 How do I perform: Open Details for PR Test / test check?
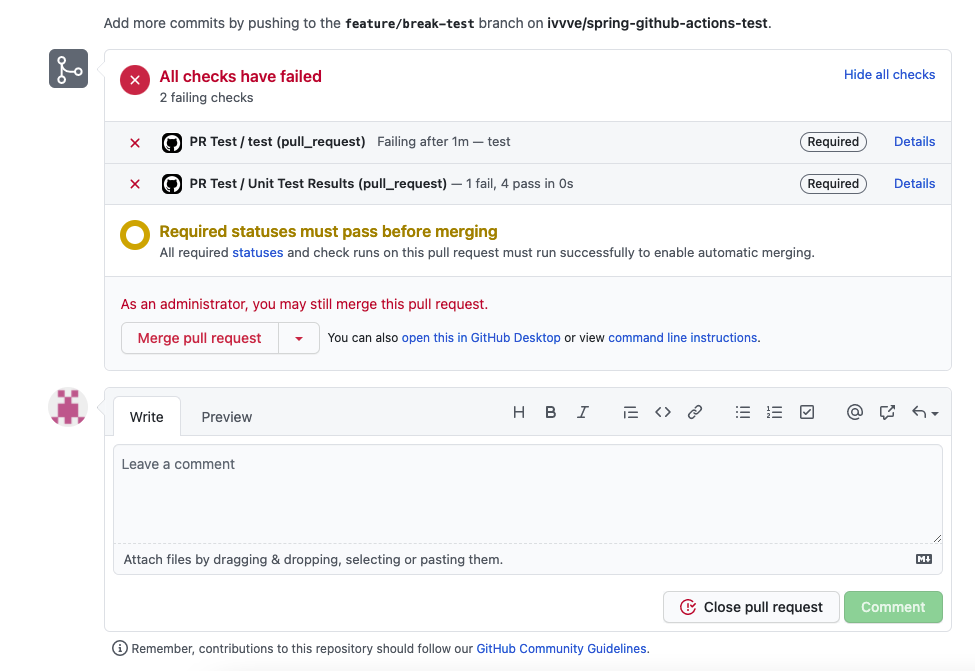[x=914, y=142]
